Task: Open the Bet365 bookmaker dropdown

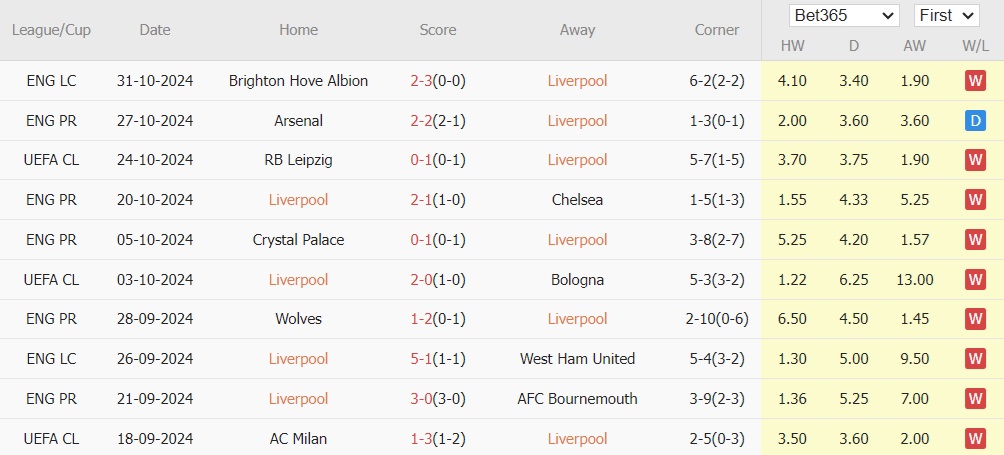Action: 844,15
